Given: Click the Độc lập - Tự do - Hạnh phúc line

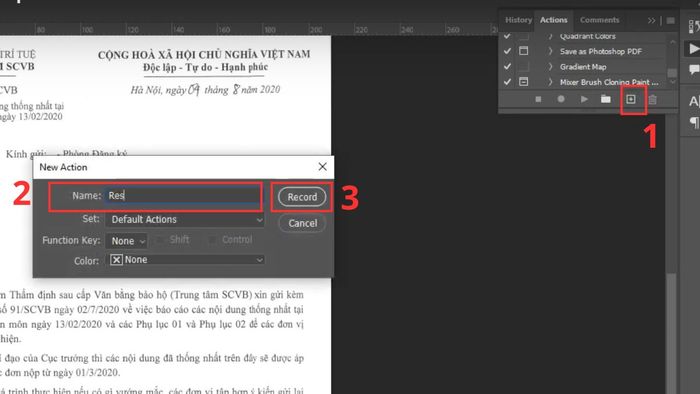Looking at the screenshot, I should tap(205, 67).
